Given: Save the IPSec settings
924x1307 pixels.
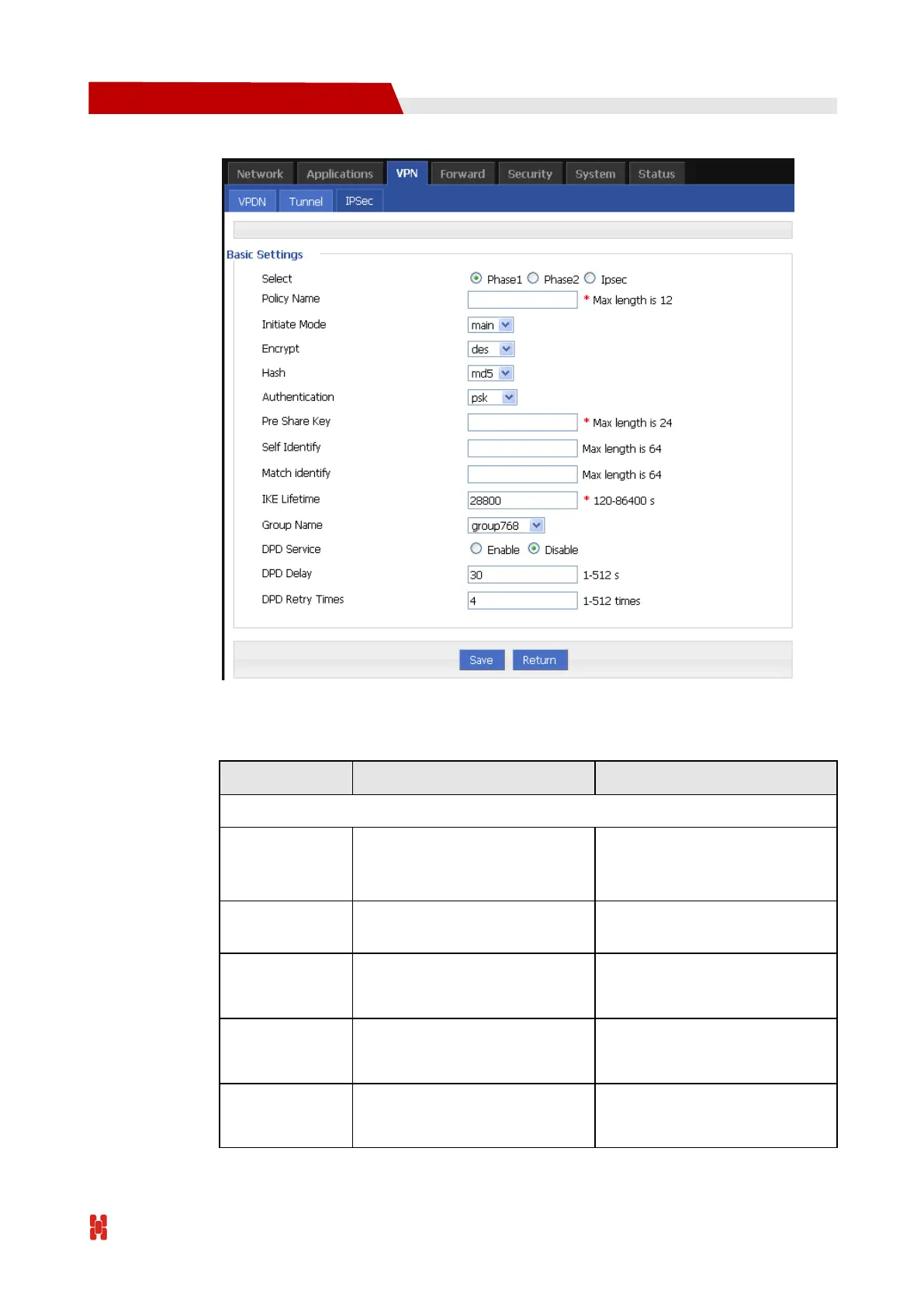Looking at the screenshot, I should pyautogui.click(x=482, y=660).
